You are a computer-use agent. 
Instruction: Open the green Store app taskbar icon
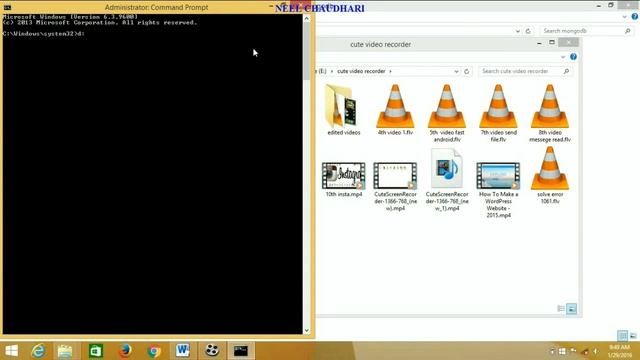(x=96, y=351)
